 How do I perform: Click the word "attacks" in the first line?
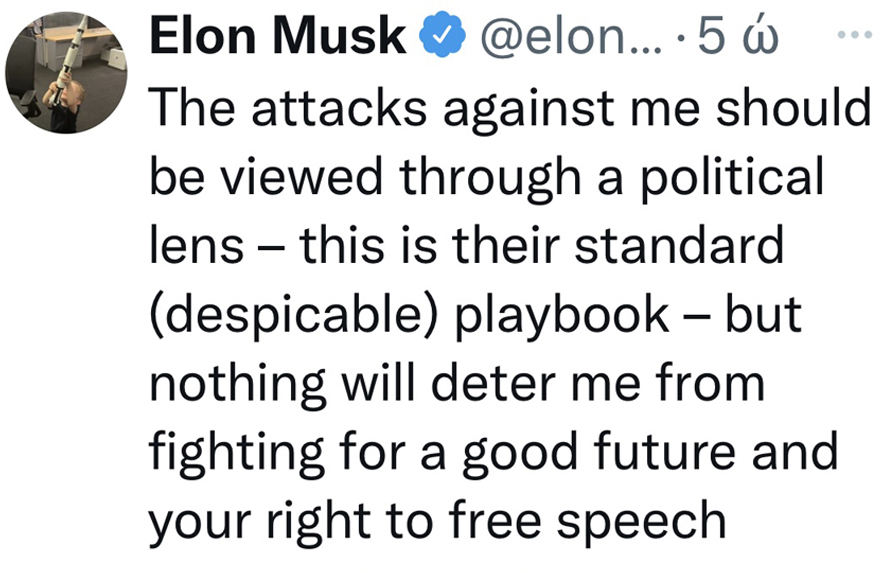339,108
